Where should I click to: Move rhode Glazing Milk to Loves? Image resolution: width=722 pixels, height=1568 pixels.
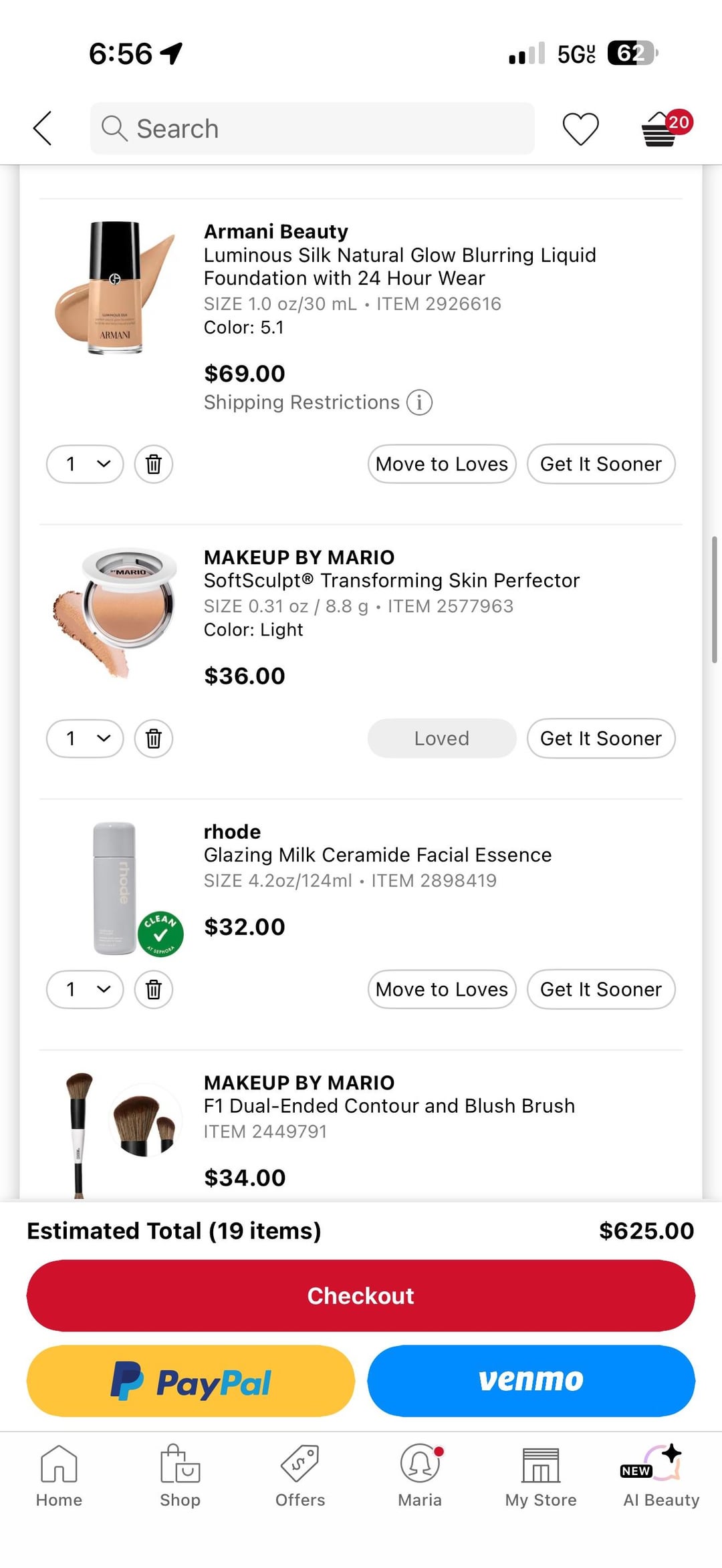[441, 989]
